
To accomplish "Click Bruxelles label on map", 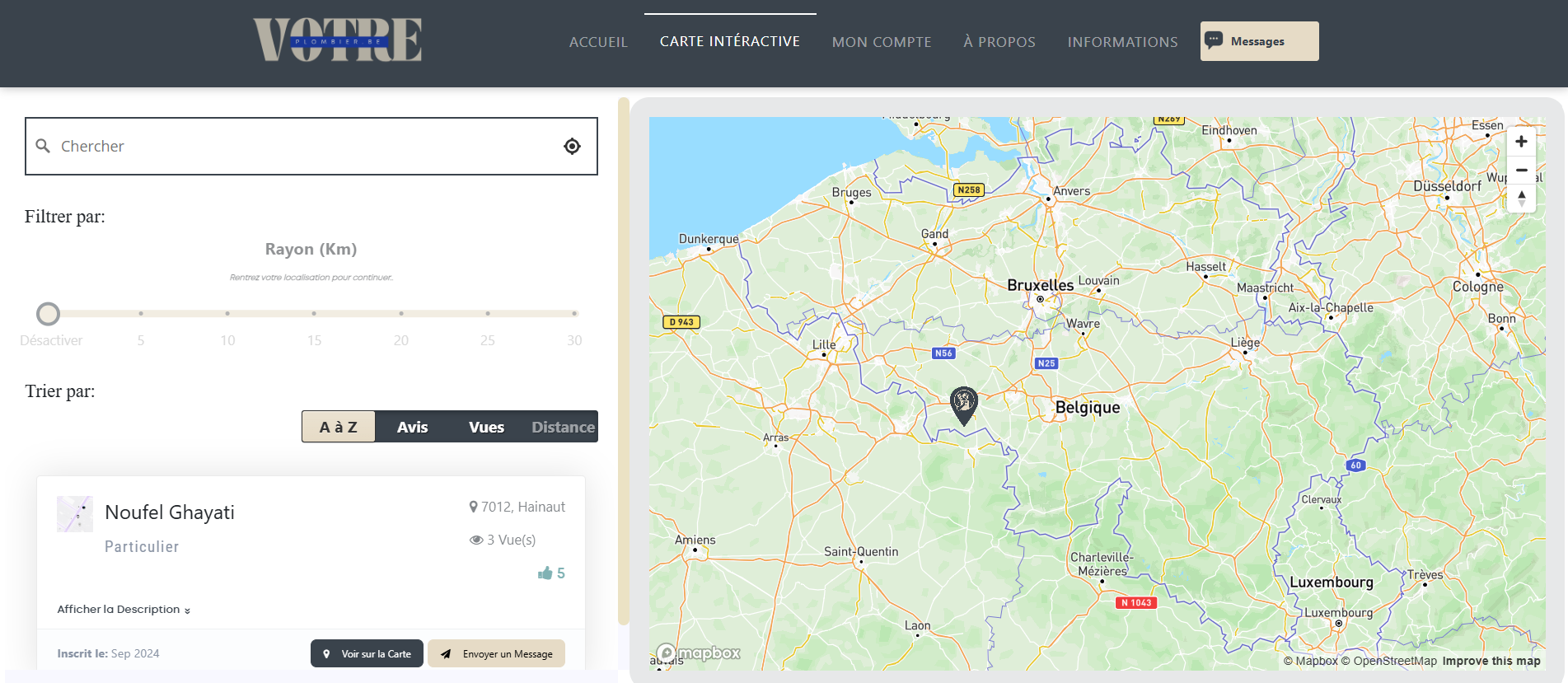I will point(1040,285).
